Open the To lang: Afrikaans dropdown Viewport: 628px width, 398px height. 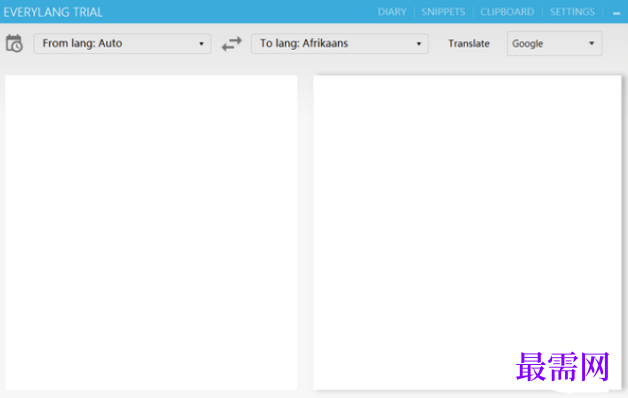coord(340,43)
